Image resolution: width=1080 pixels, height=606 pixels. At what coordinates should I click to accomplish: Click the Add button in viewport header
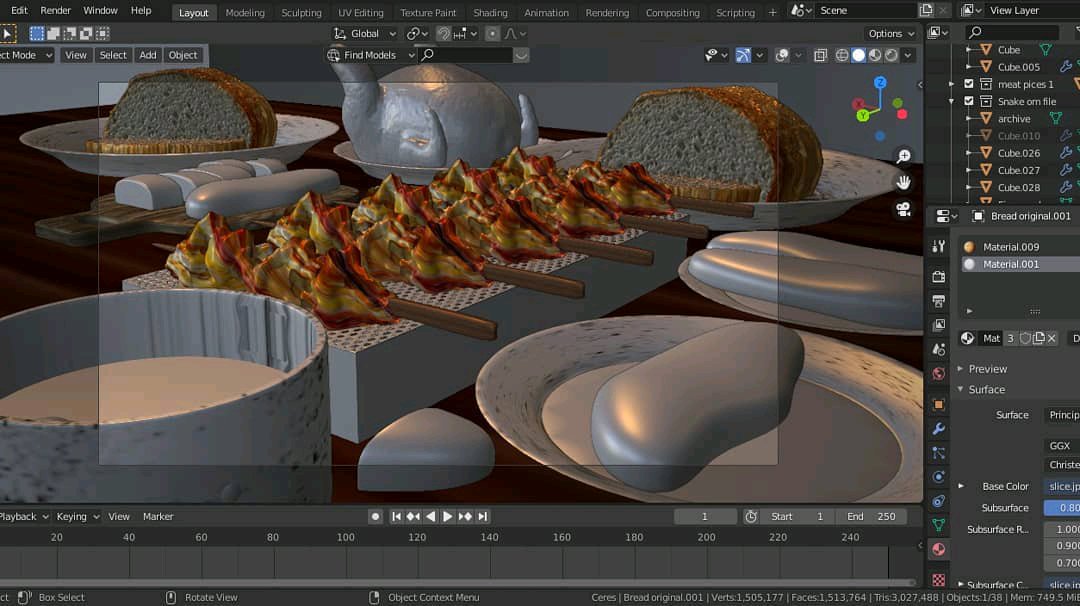147,55
